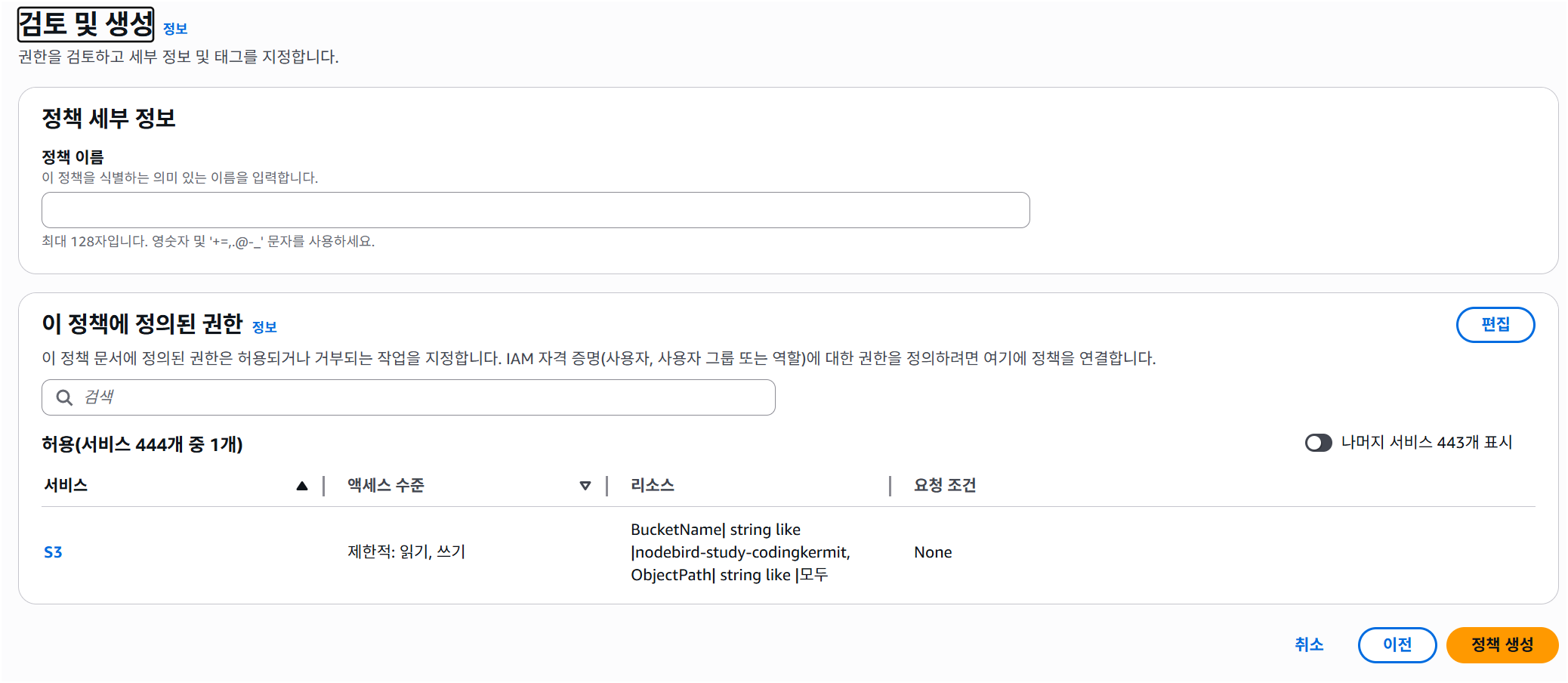Viewport: 1568px width, 683px height.
Task: Open 정보 link next to 검토 및 생성
Action: pyautogui.click(x=175, y=29)
